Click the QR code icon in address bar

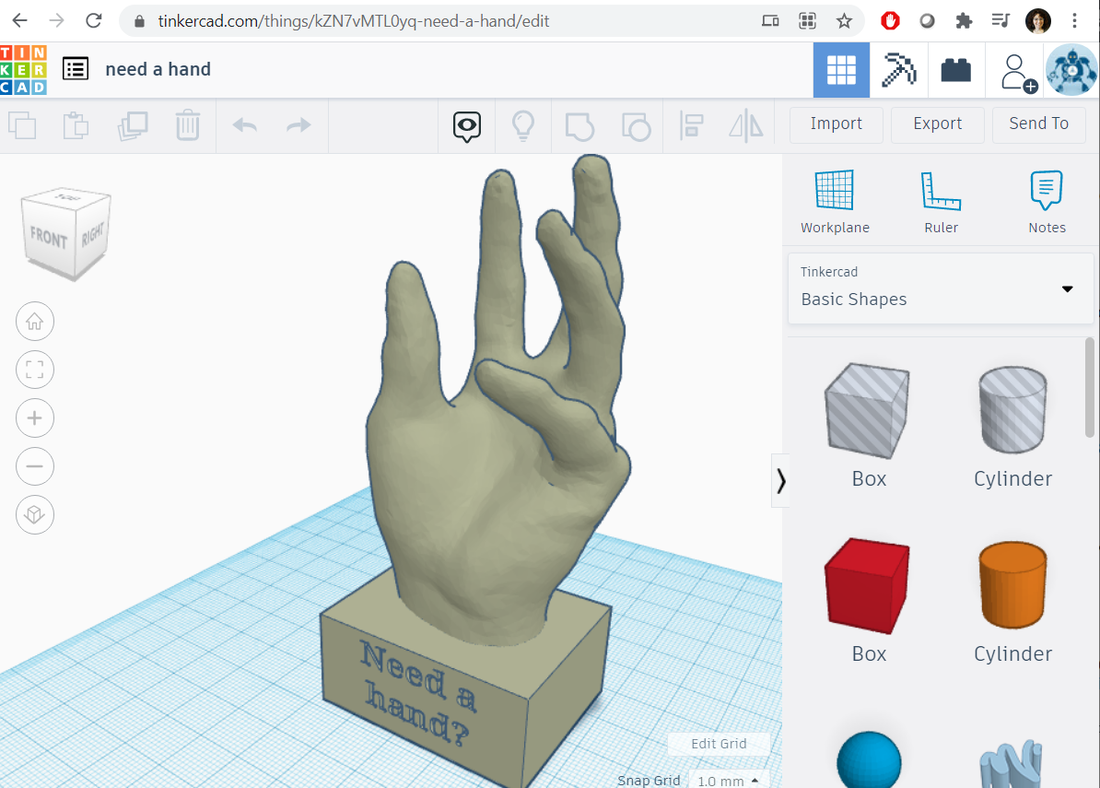click(807, 21)
